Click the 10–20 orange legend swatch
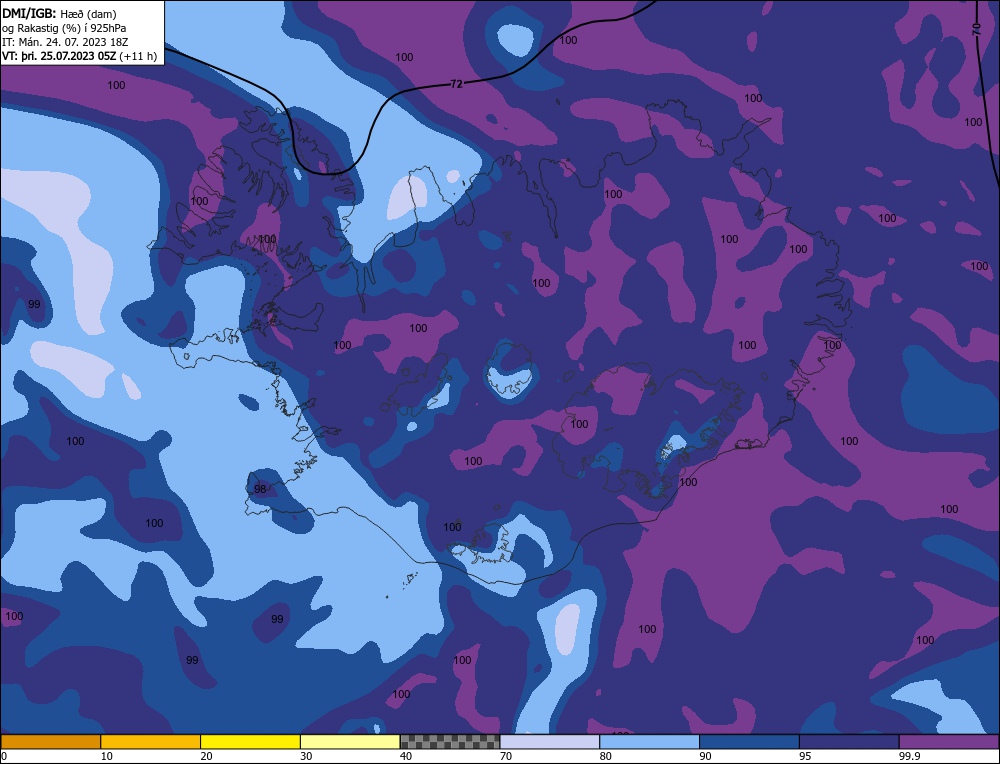Viewport: 1000px width, 764px height. 151,742
